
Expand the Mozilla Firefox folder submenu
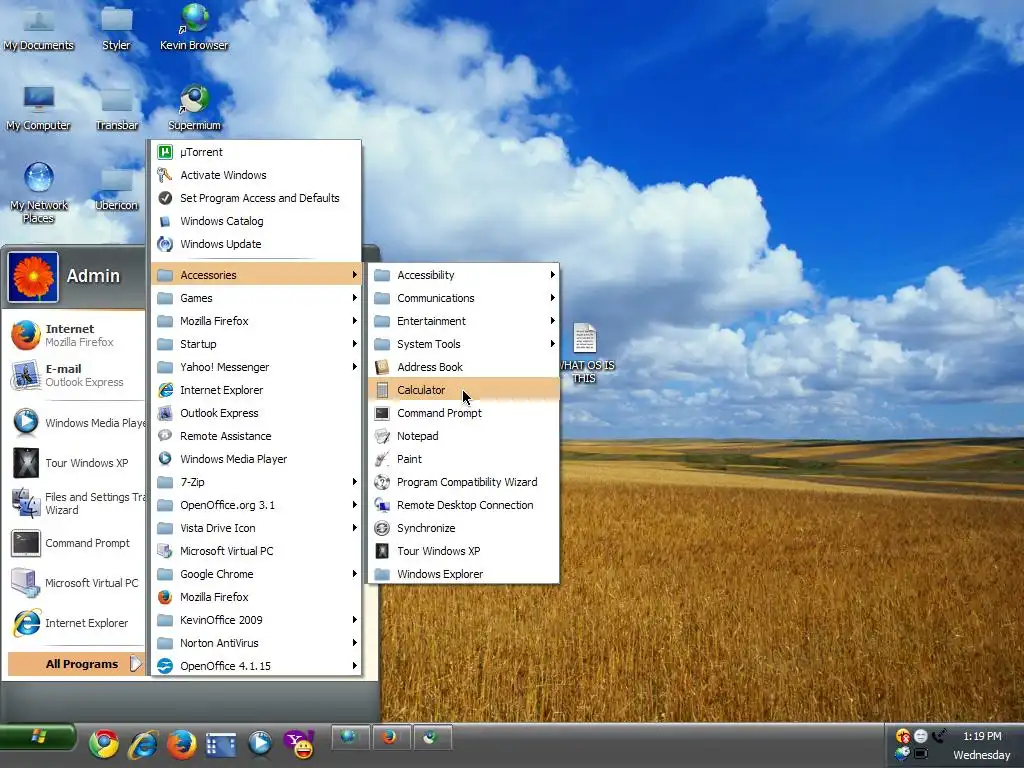point(257,321)
